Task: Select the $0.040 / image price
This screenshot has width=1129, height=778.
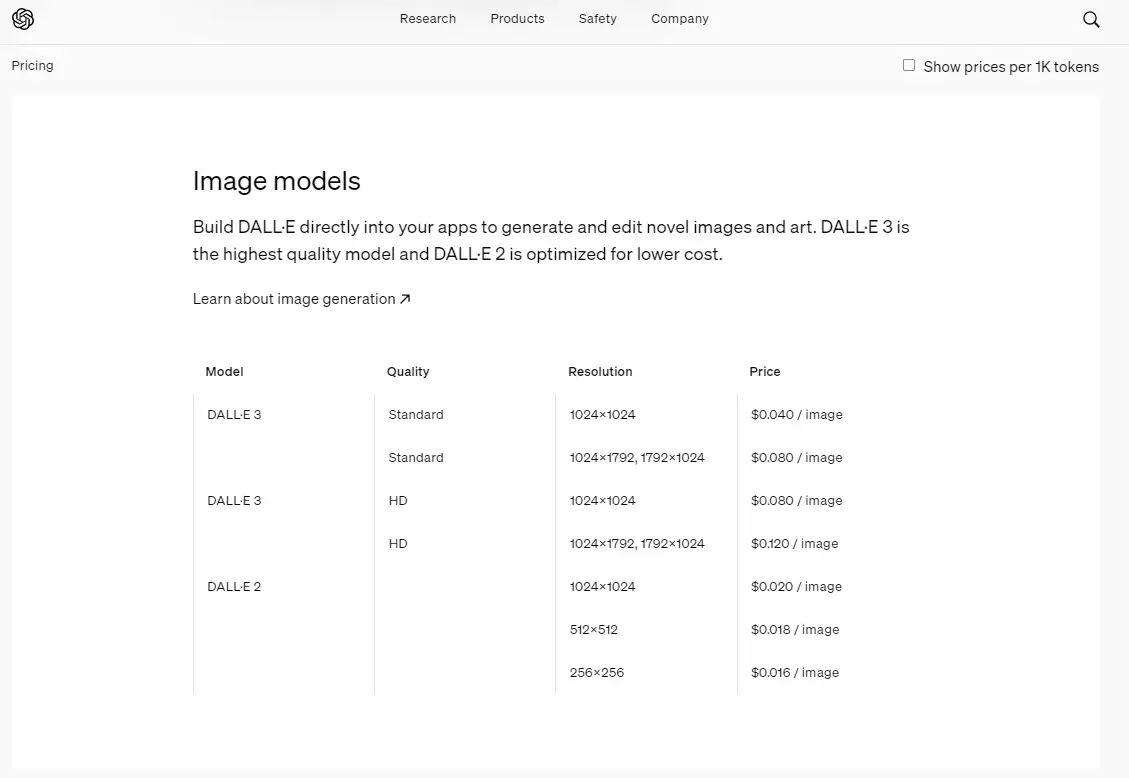Action: tap(796, 415)
